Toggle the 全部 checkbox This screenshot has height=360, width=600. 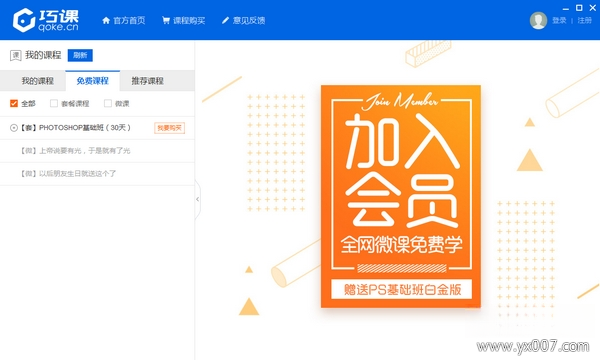coord(14,103)
